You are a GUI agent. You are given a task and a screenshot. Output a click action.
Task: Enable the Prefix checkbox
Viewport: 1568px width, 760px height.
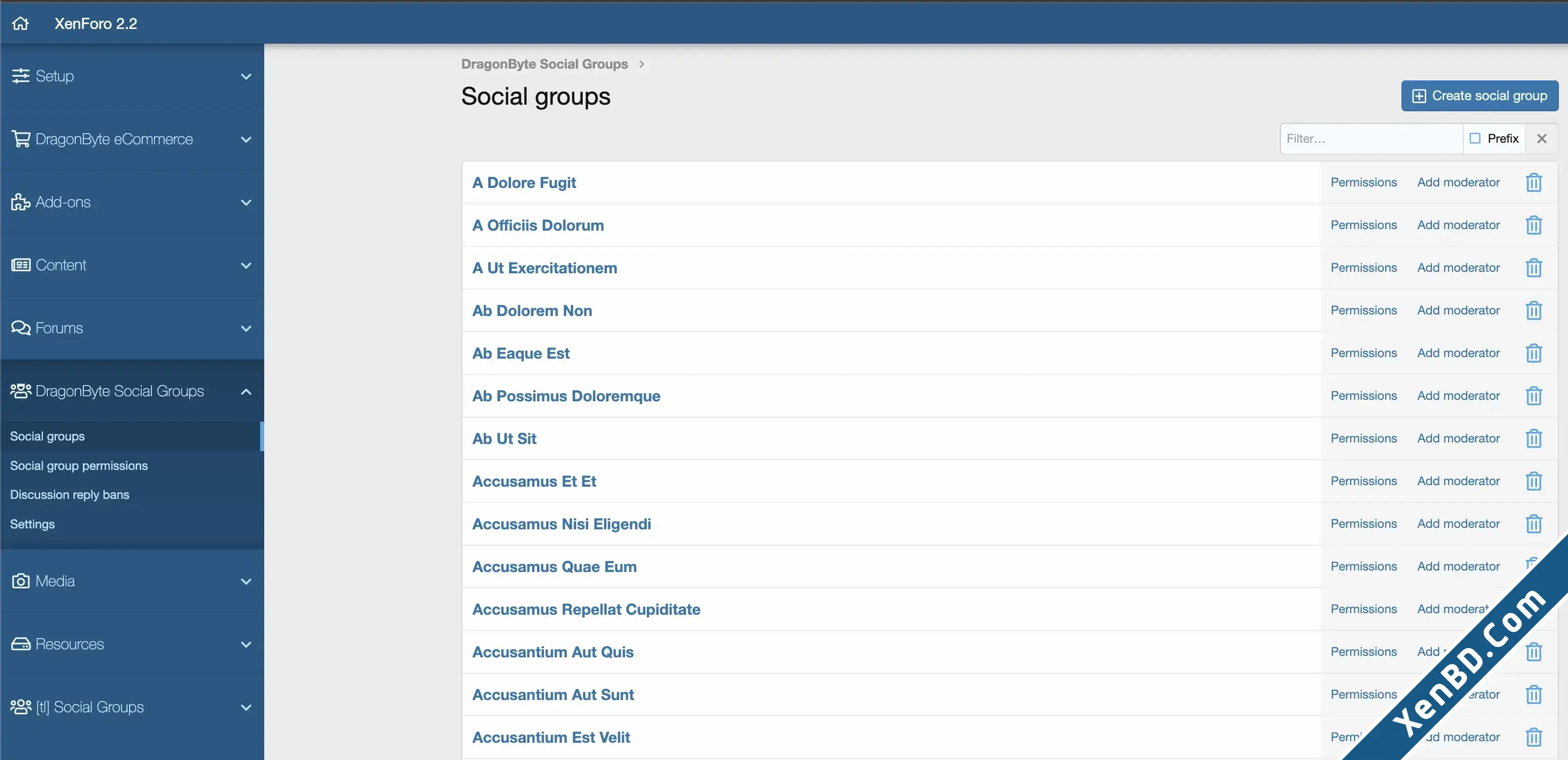(1475, 138)
